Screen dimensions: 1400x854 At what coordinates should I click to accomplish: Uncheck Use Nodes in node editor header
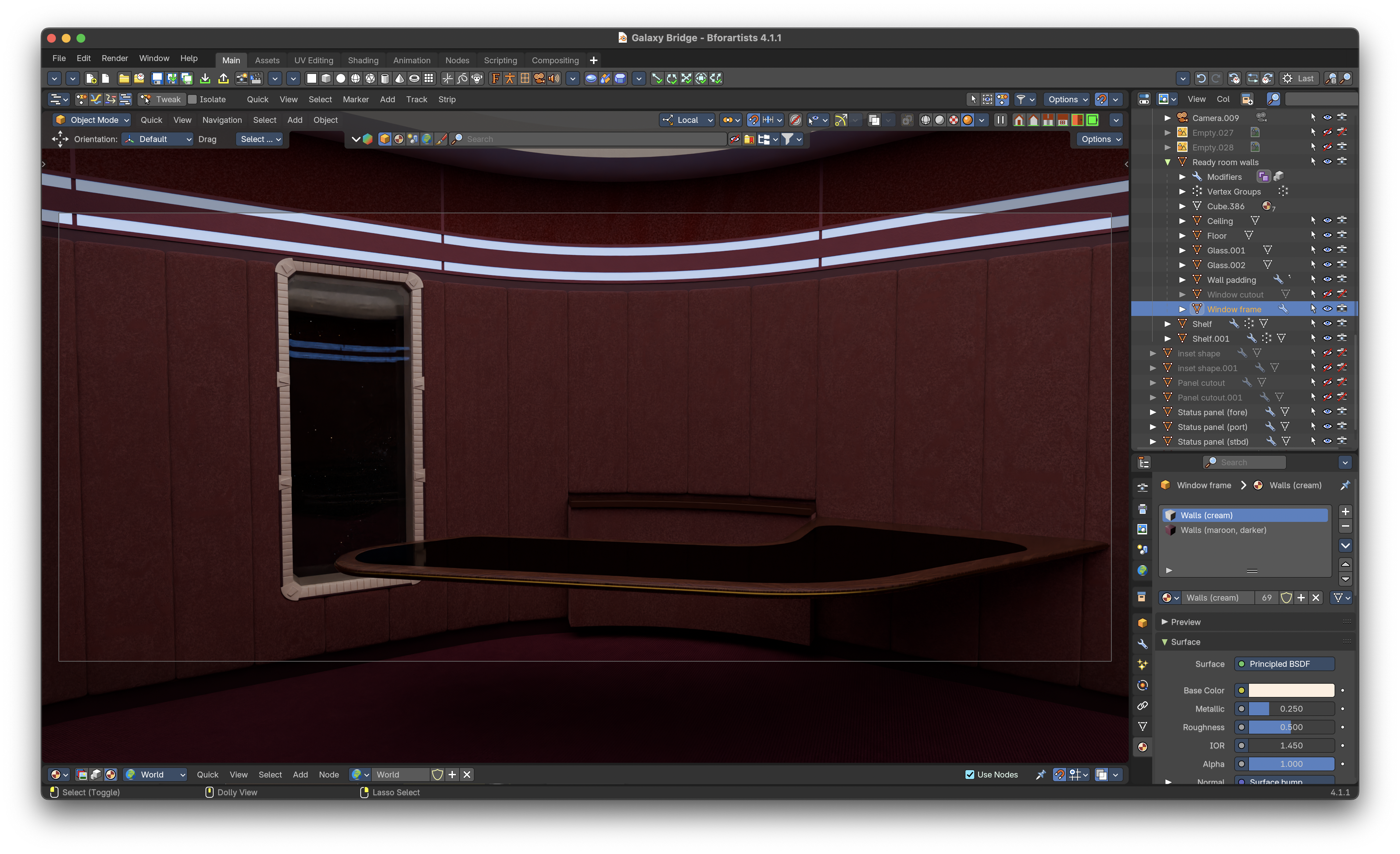click(969, 775)
